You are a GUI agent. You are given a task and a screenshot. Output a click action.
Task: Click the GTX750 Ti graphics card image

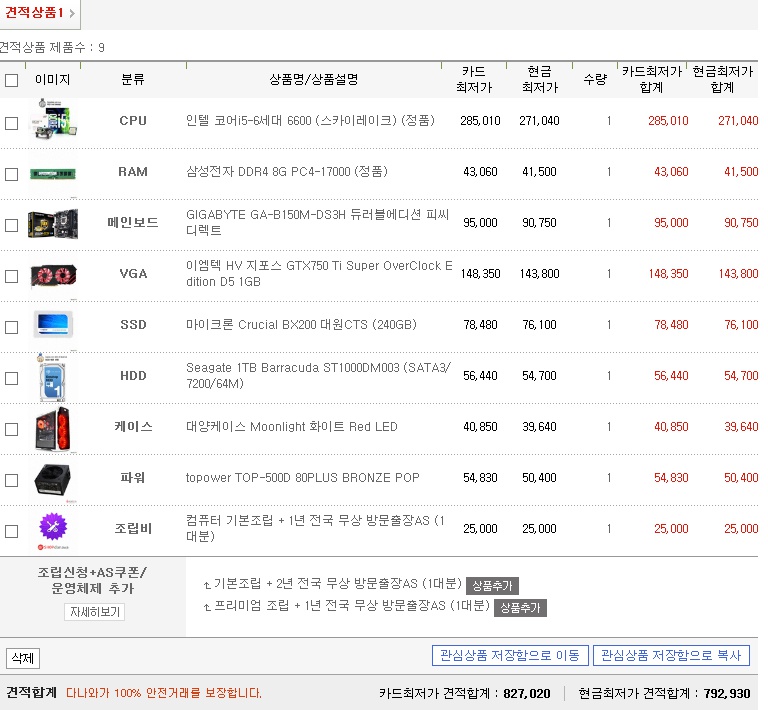click(53, 274)
